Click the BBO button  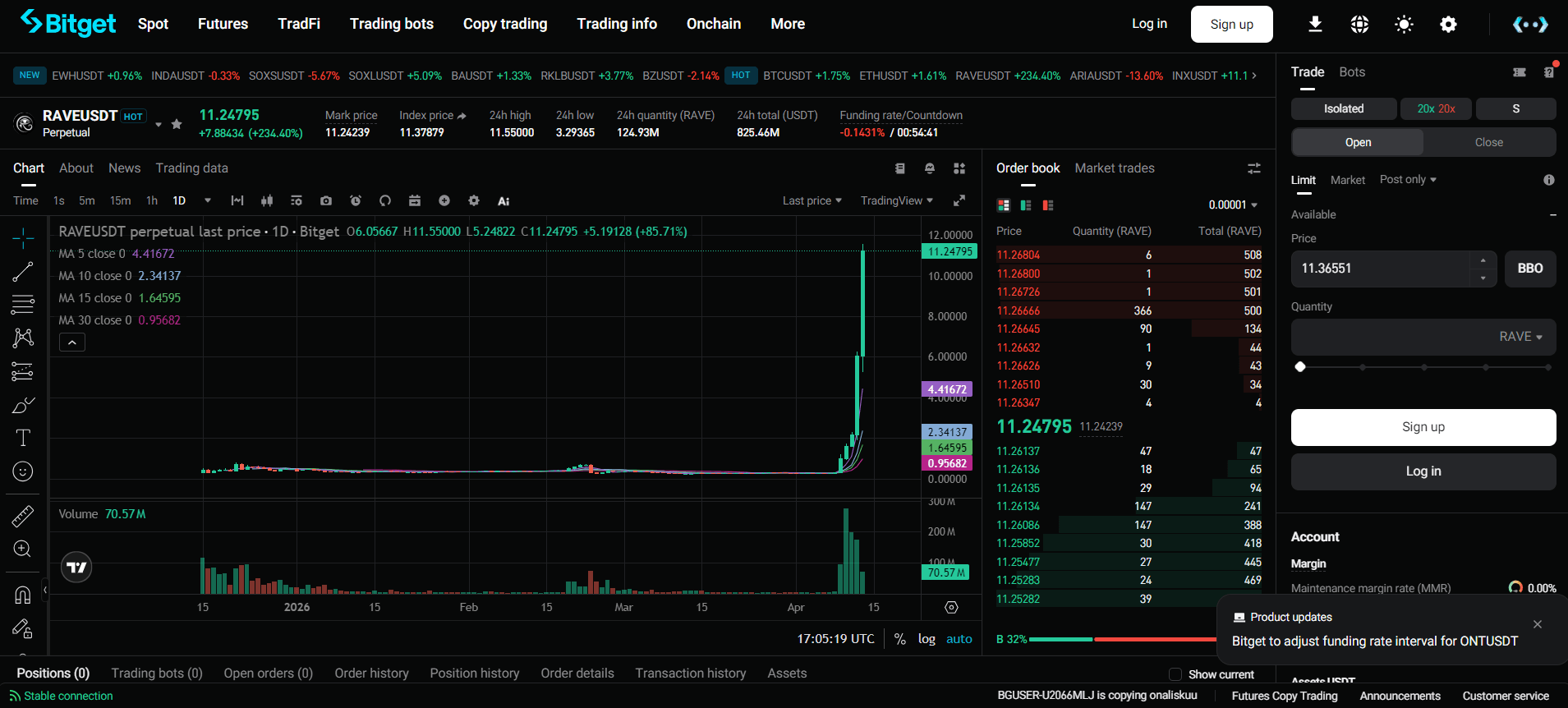[1529, 269]
